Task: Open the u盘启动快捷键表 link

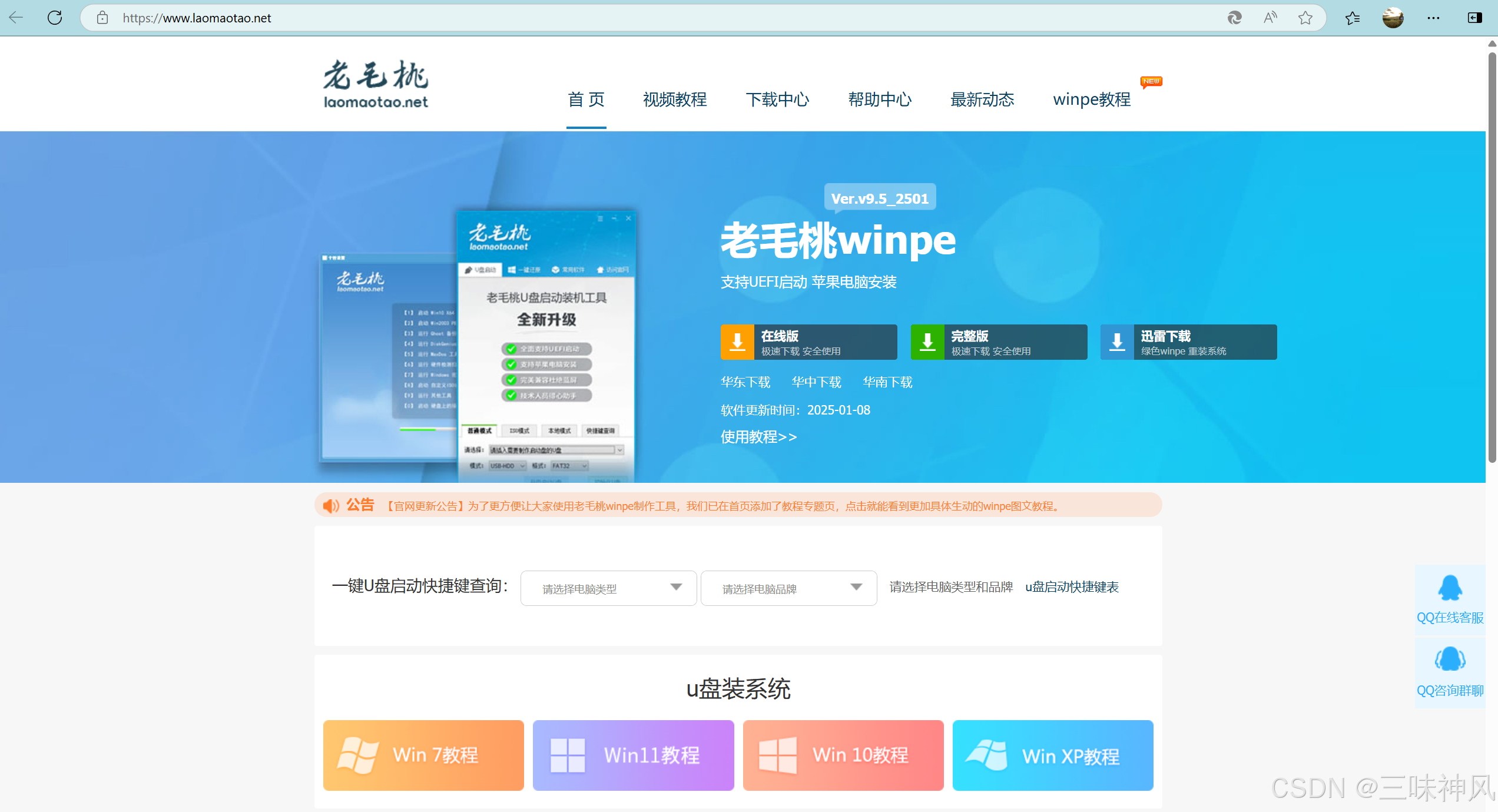Action: (x=1072, y=587)
